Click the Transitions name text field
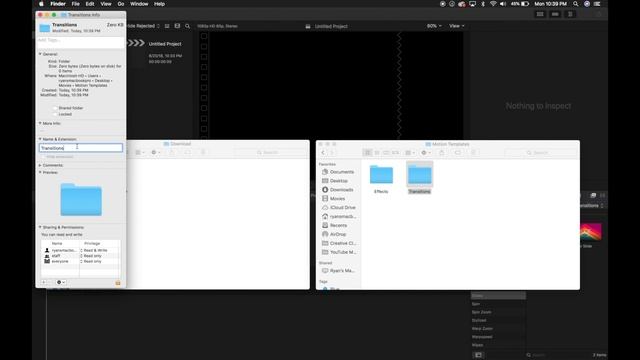The image size is (640, 360). pyautogui.click(x=81, y=148)
